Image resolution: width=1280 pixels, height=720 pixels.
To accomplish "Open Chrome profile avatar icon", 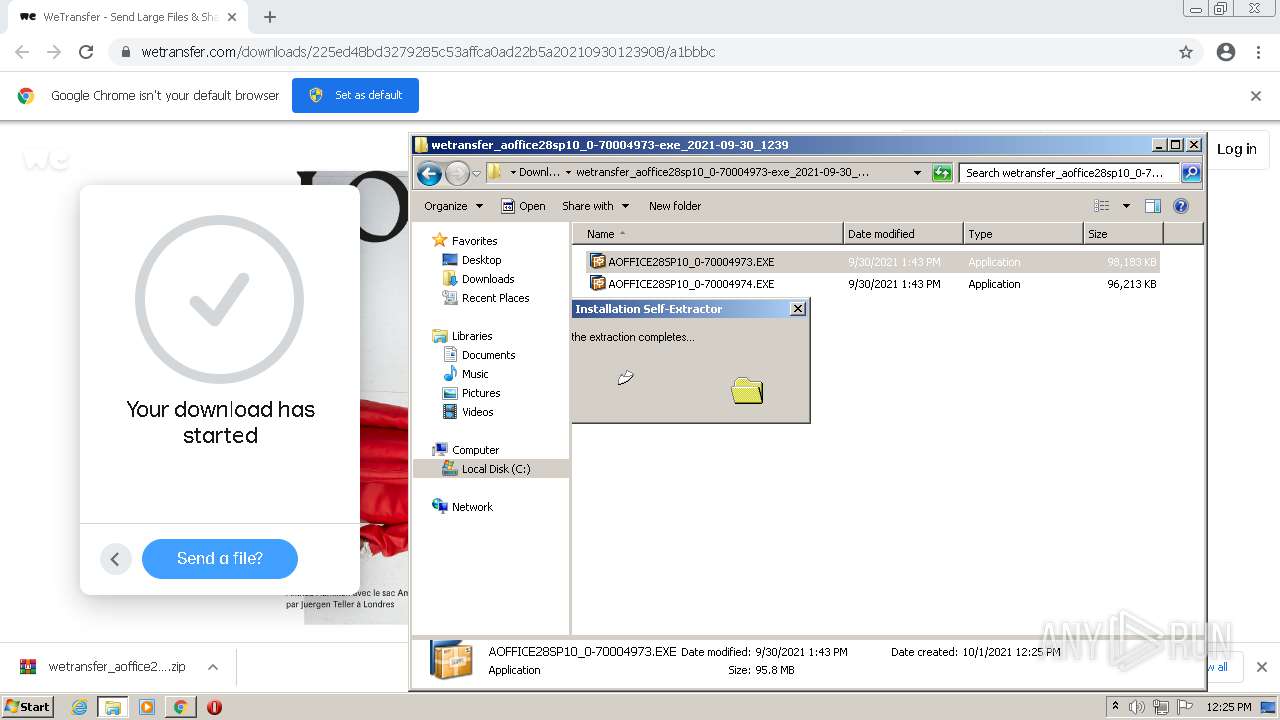I will point(1226,52).
